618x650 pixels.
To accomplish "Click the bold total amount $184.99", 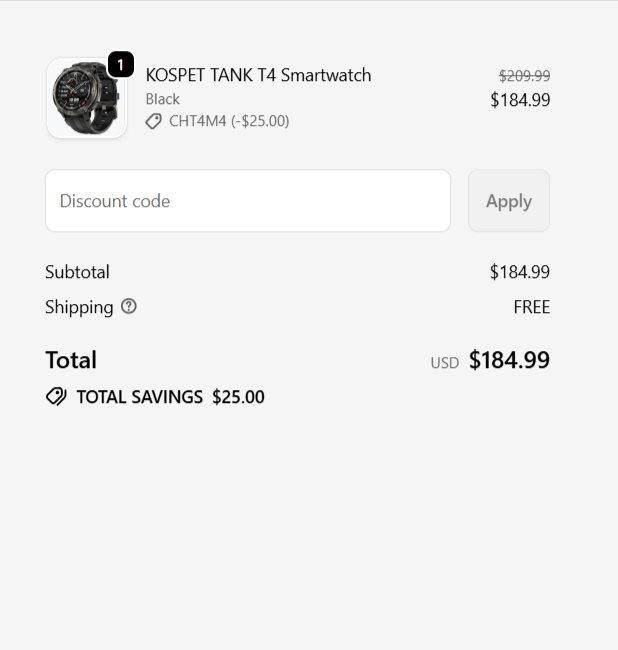I will [509, 360].
